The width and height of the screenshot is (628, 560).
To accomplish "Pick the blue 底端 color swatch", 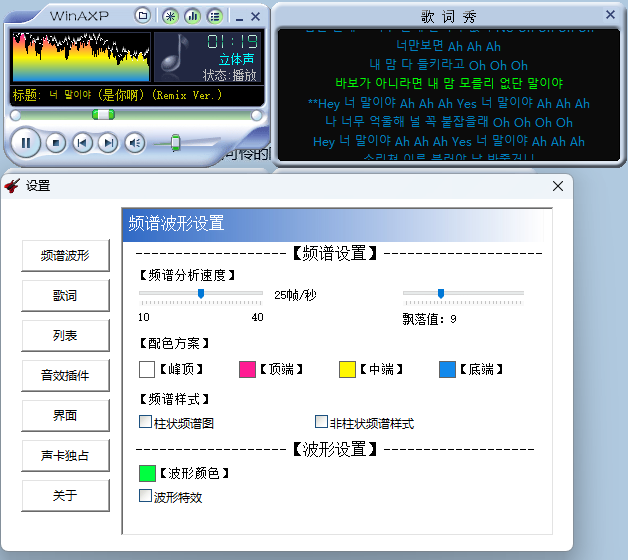I will [x=447, y=369].
